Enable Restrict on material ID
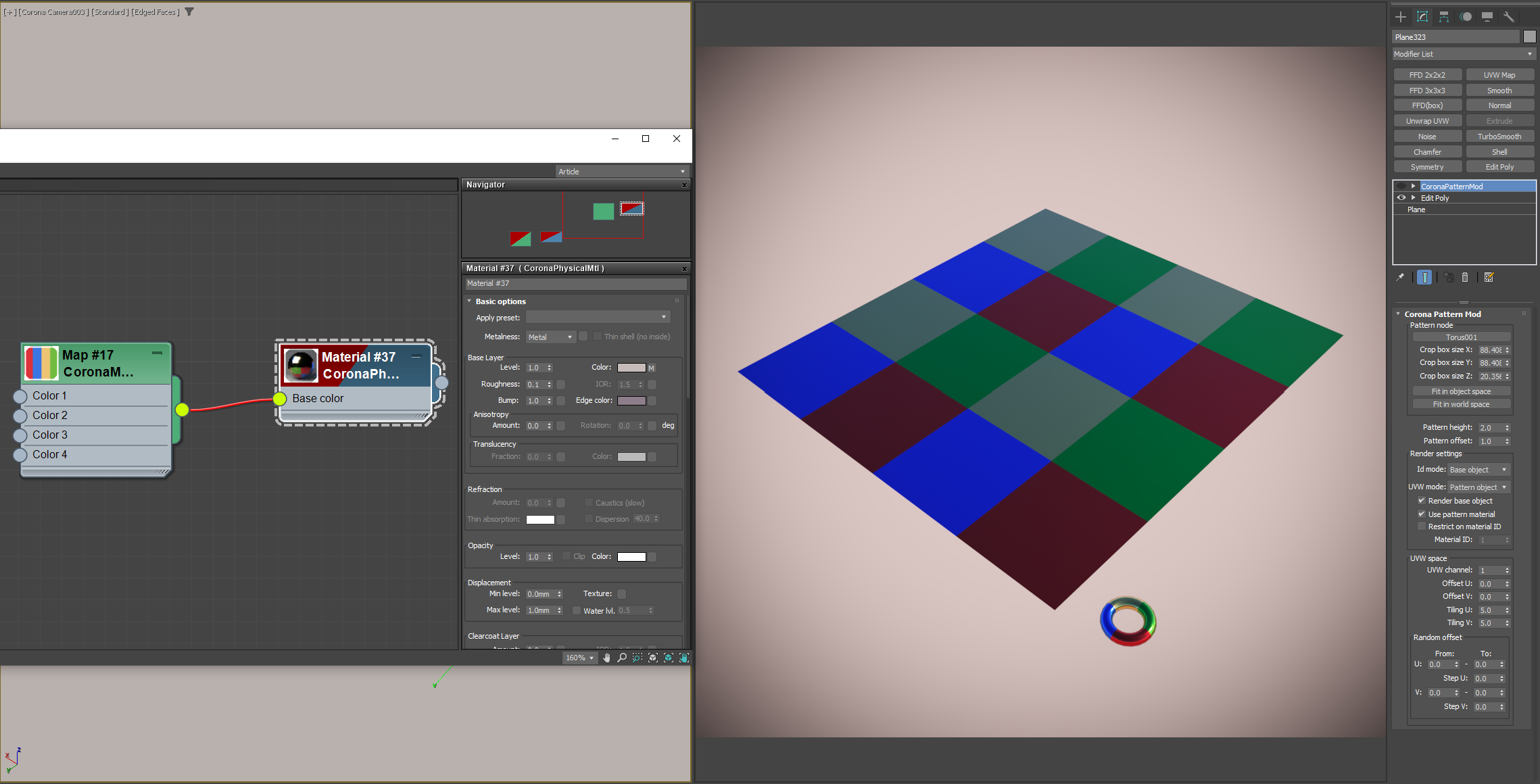Viewport: 1540px width, 784px height. coord(1422,526)
